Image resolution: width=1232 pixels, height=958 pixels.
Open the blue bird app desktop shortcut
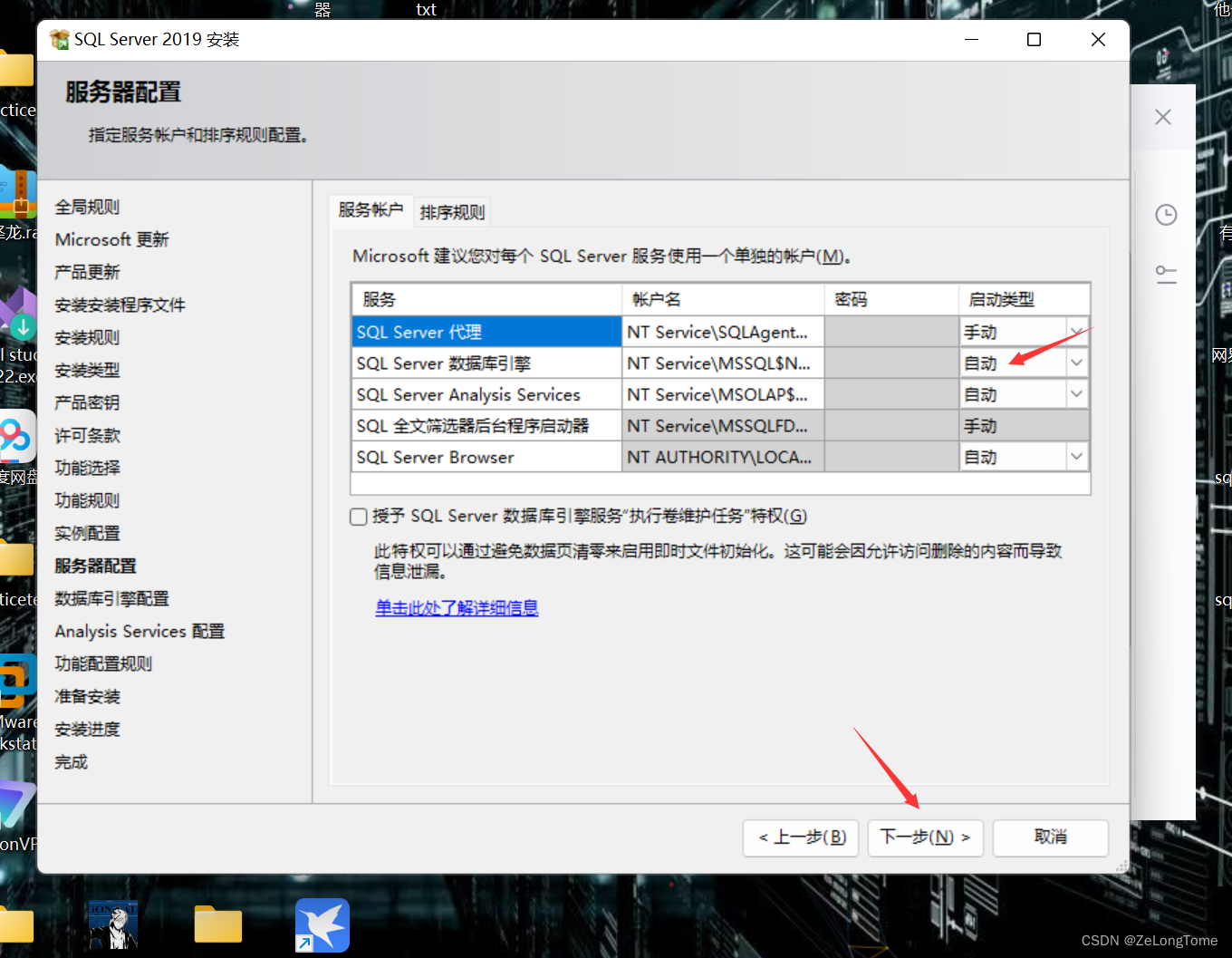tap(322, 925)
